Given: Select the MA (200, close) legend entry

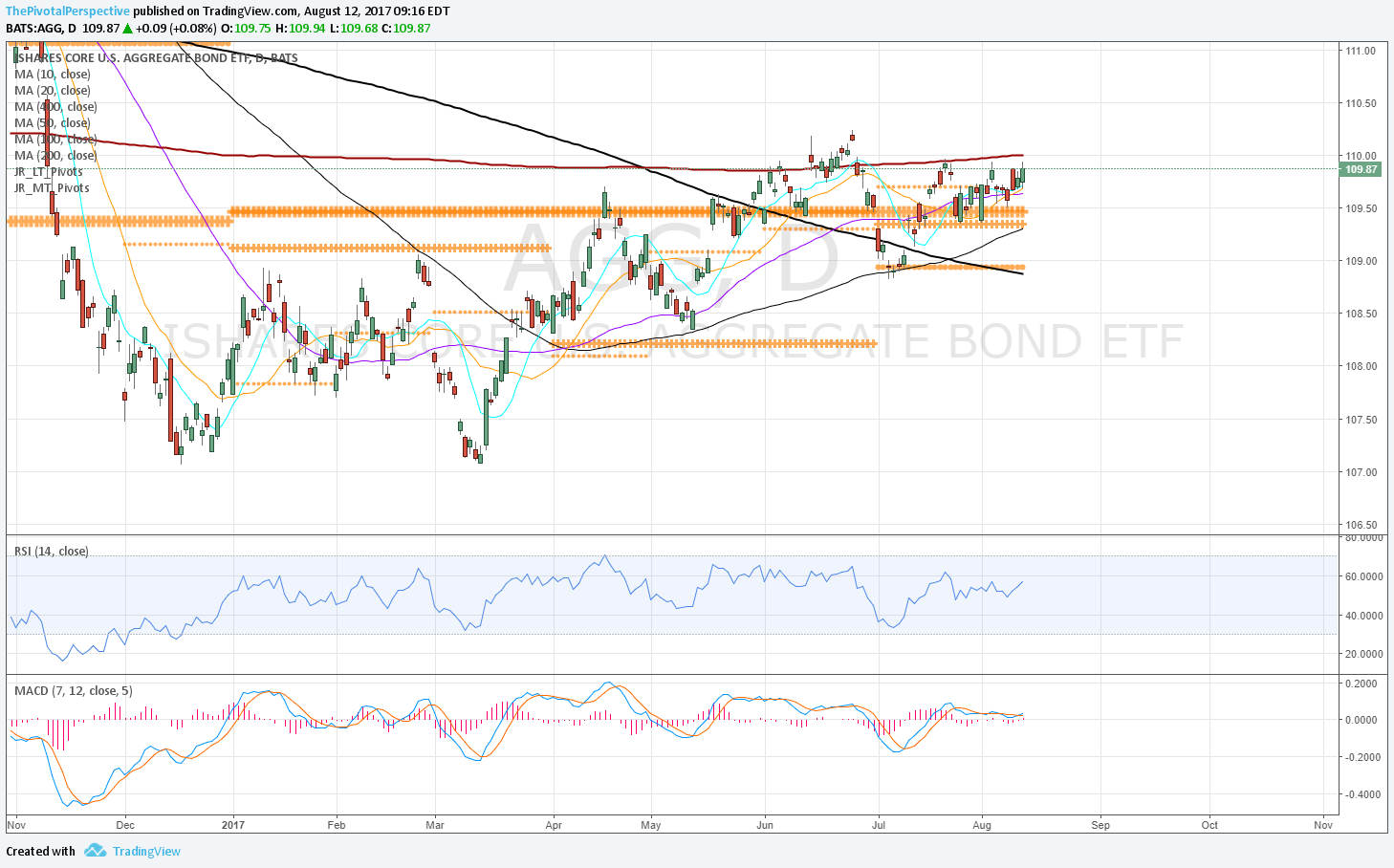Looking at the screenshot, I should [x=55, y=156].
